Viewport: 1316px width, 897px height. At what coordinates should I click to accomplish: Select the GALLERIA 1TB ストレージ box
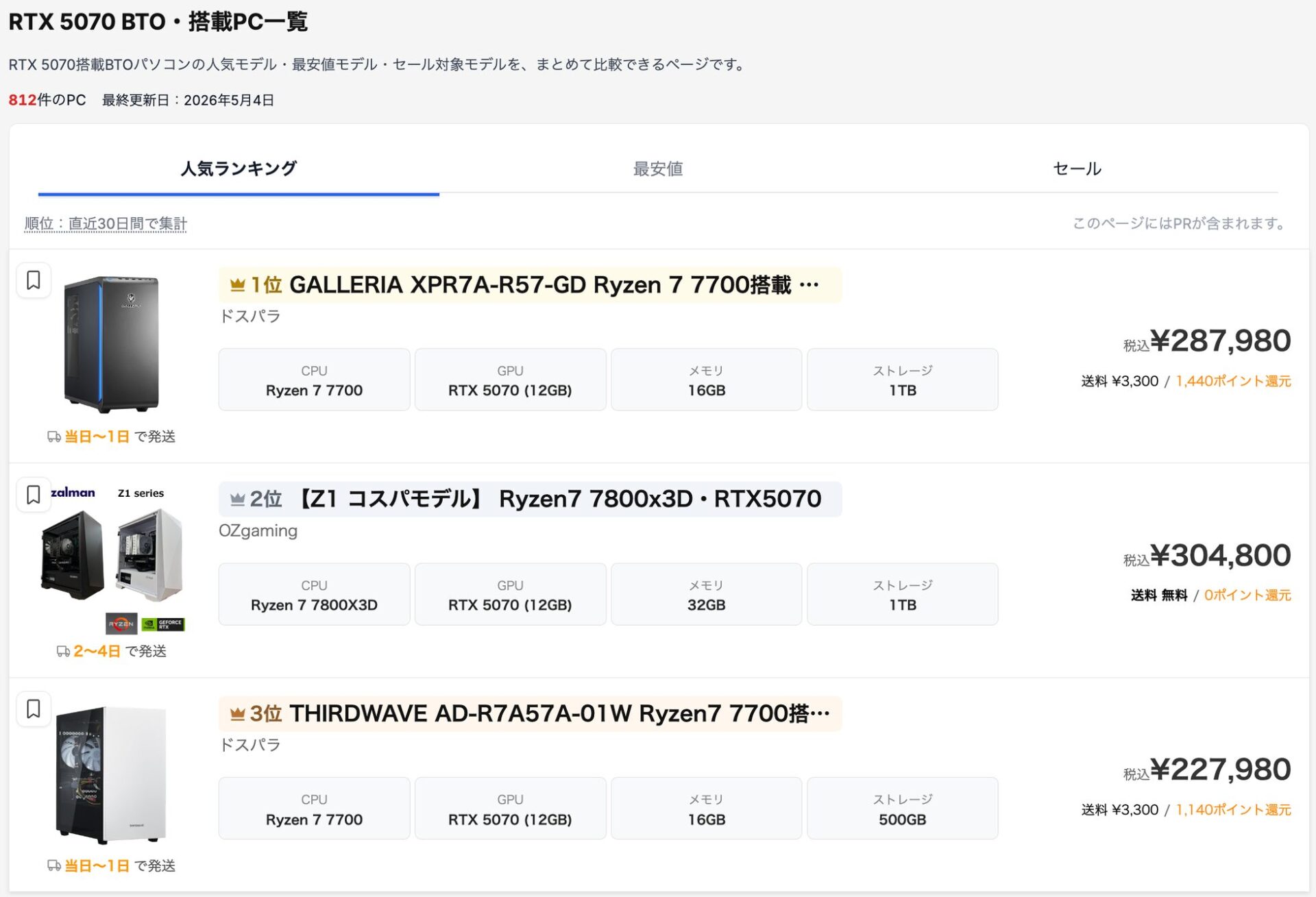(x=902, y=380)
